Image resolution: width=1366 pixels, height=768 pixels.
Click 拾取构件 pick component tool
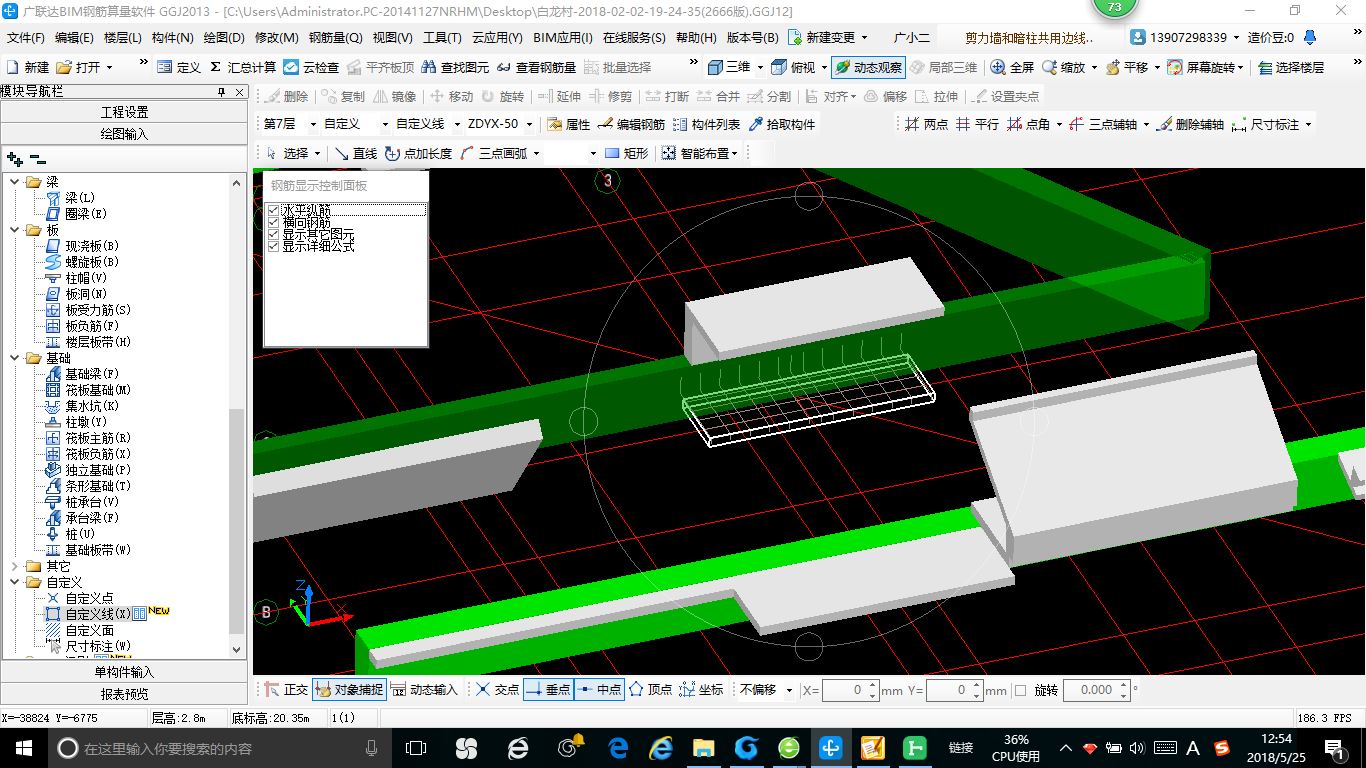tap(781, 125)
